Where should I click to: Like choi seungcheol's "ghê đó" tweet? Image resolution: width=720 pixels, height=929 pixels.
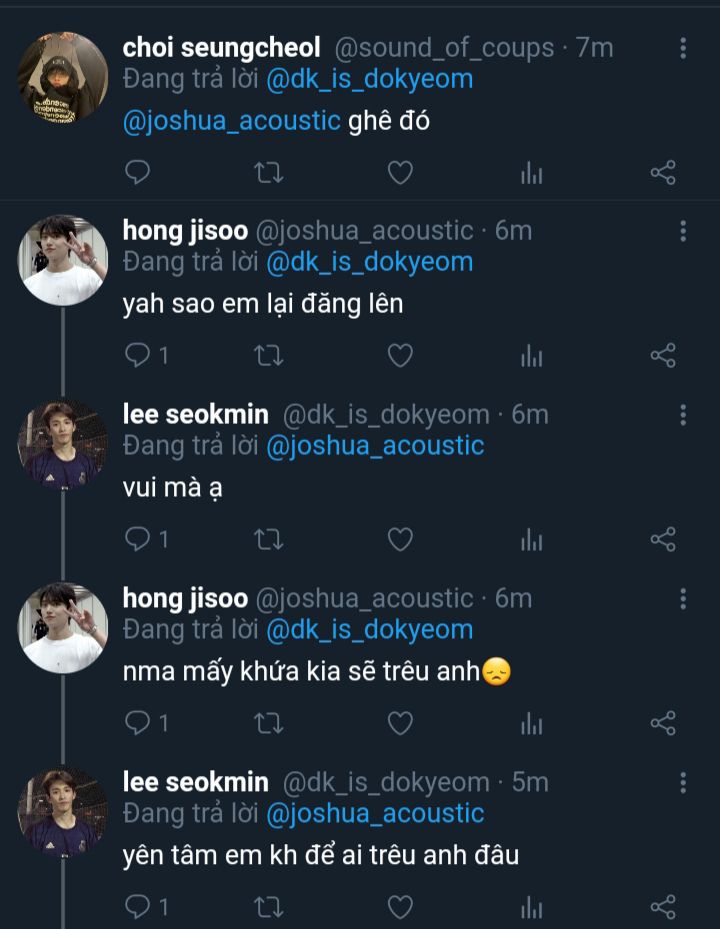pyautogui.click(x=400, y=173)
